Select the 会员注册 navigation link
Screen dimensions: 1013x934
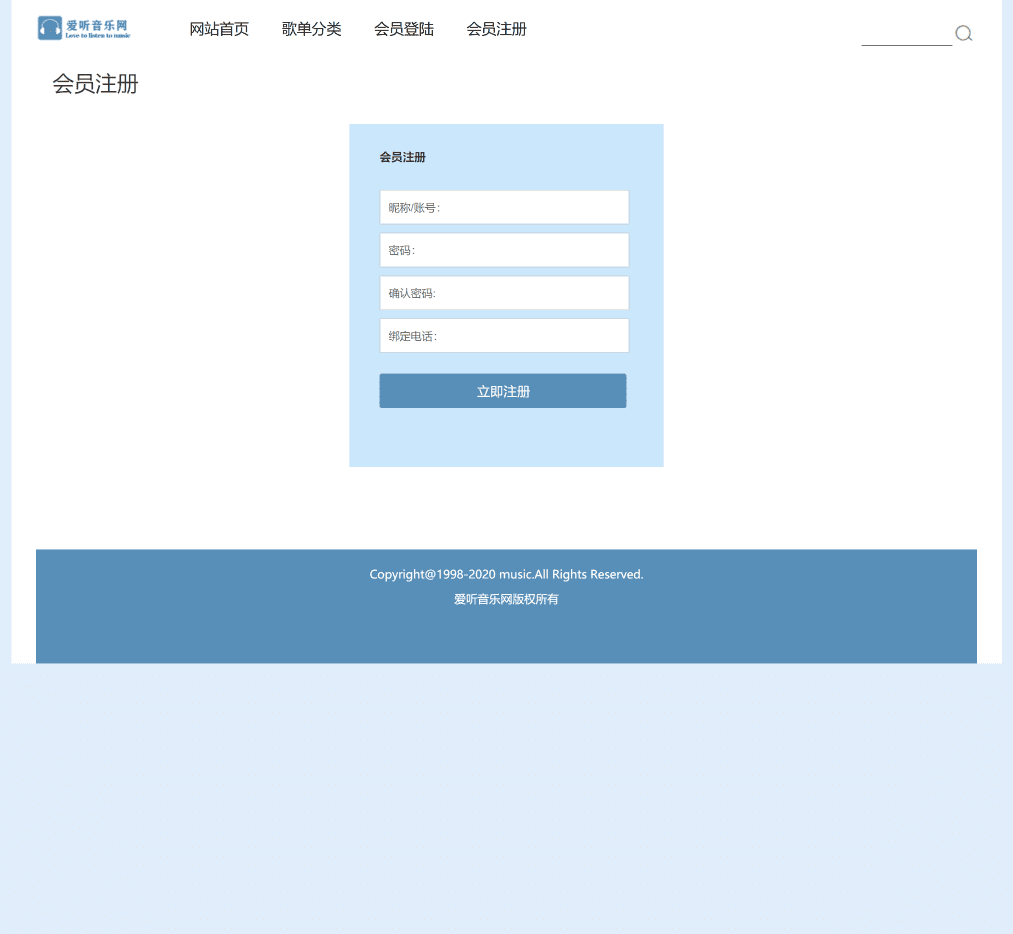tap(496, 29)
